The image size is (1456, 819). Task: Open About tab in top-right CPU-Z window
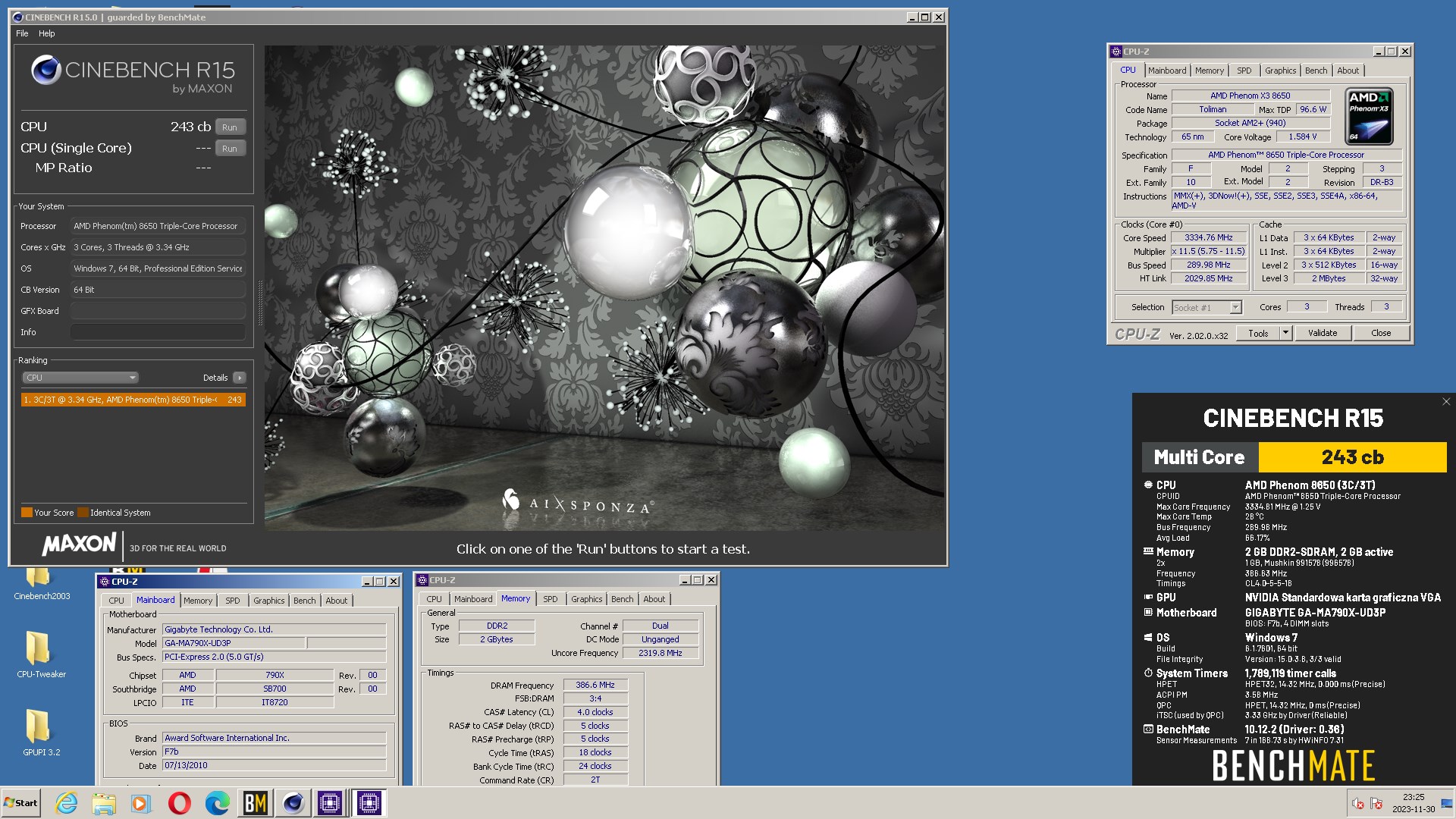[x=1348, y=71]
